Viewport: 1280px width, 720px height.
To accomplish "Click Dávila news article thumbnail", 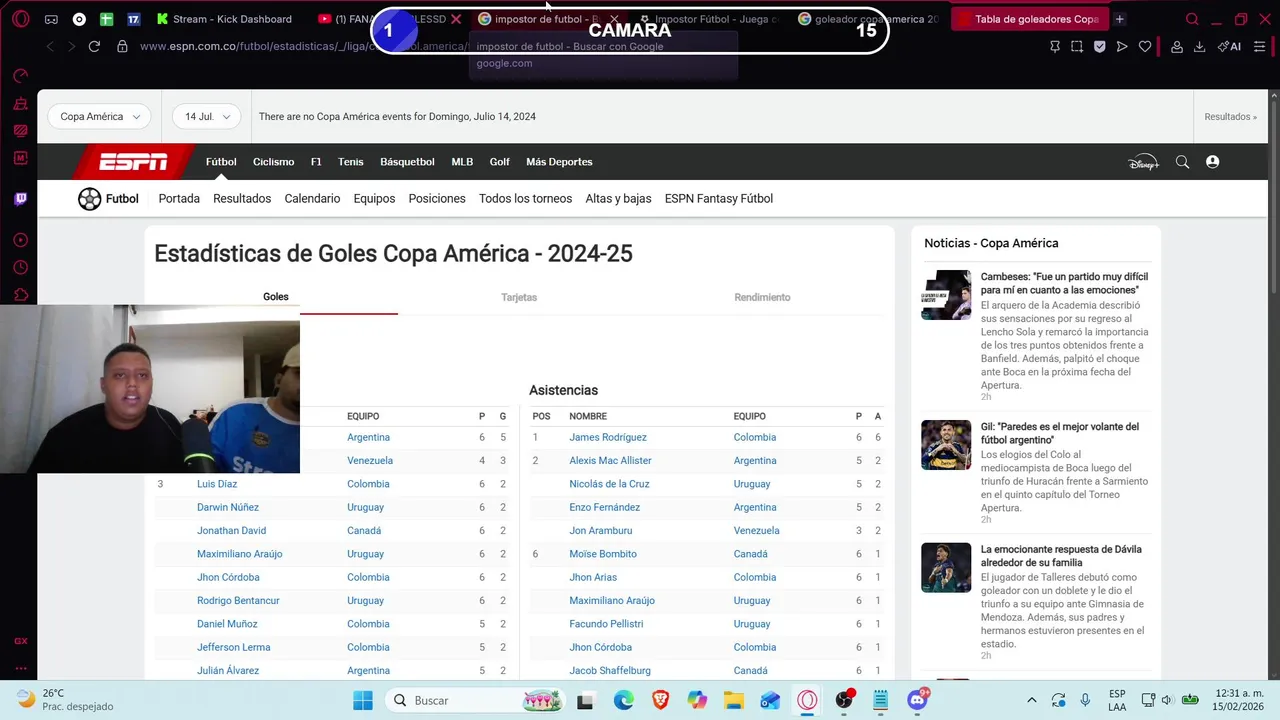I will tap(946, 567).
